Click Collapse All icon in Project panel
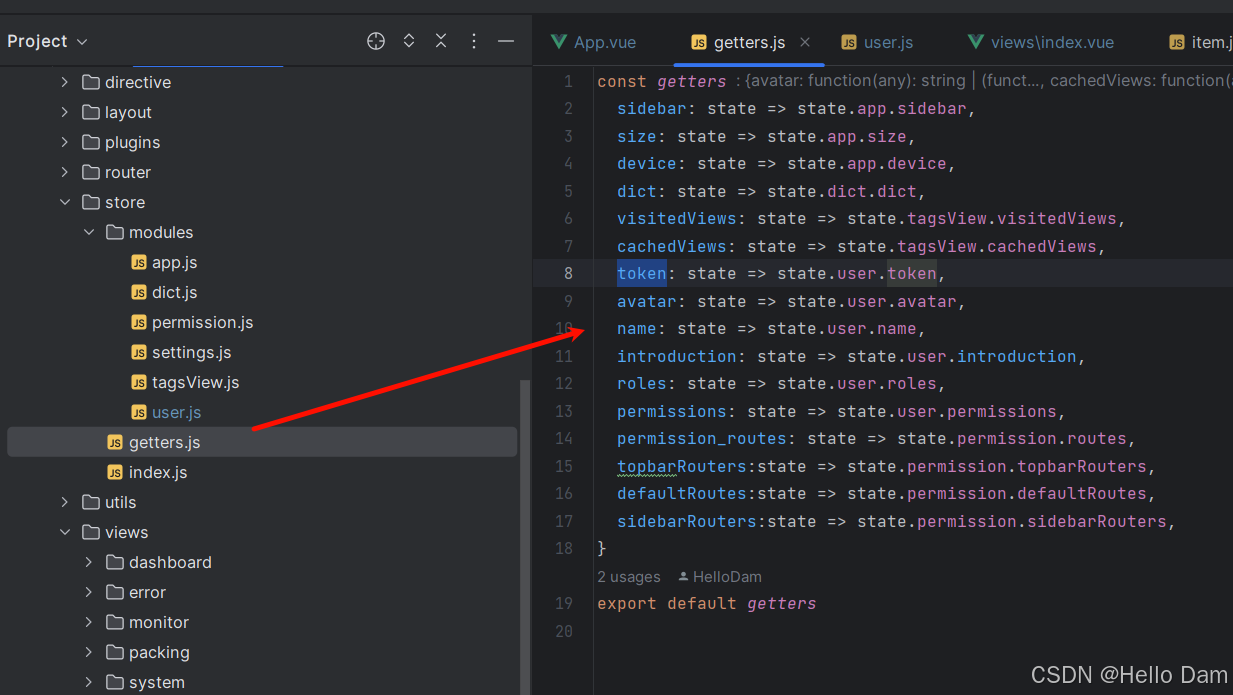The height and width of the screenshot is (695, 1233). 441,41
